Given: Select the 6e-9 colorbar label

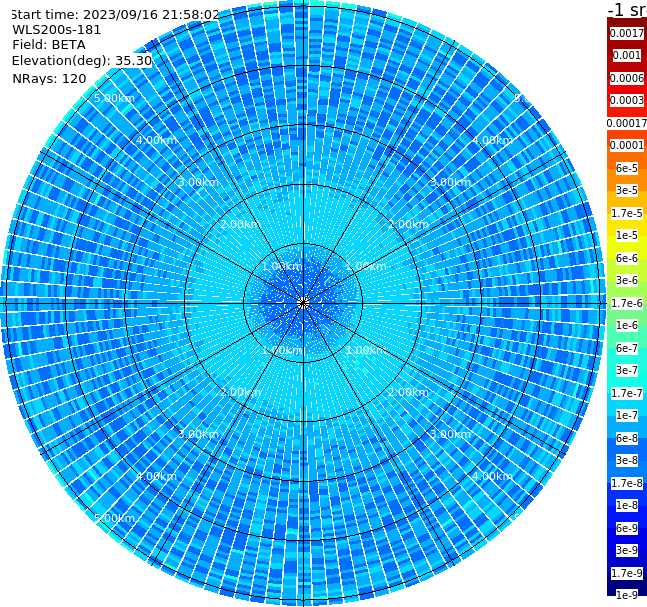Looking at the screenshot, I should (627, 528).
